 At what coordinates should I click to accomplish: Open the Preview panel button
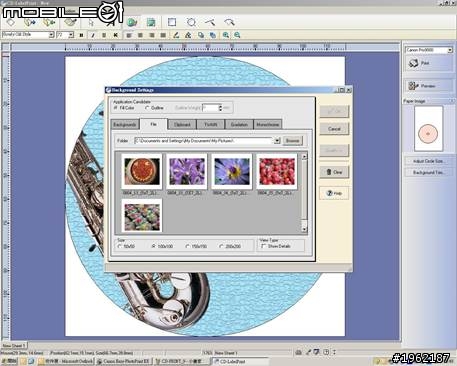429,86
